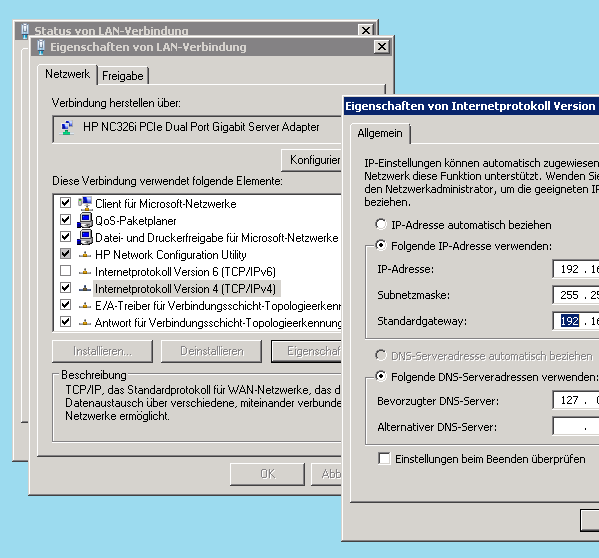Viewport: 599px width, 558px height.
Task: Select Antwort für Verbindungsschicht-Topologieerkennung entry
Action: 218,323
